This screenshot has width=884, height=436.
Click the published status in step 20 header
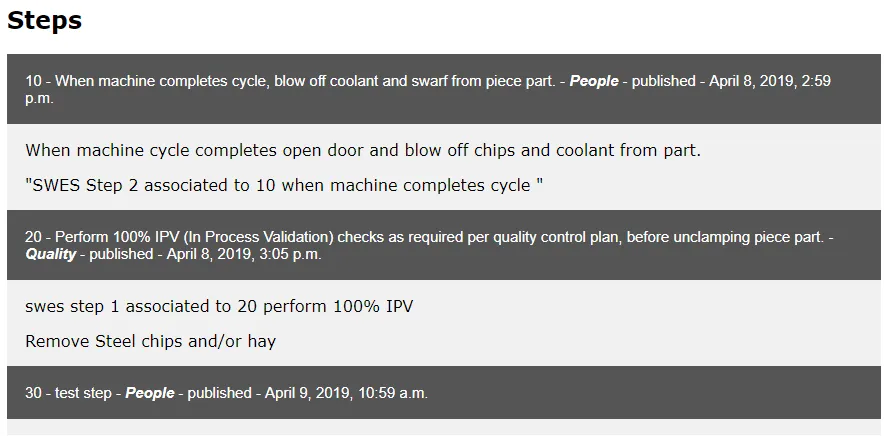(121, 254)
